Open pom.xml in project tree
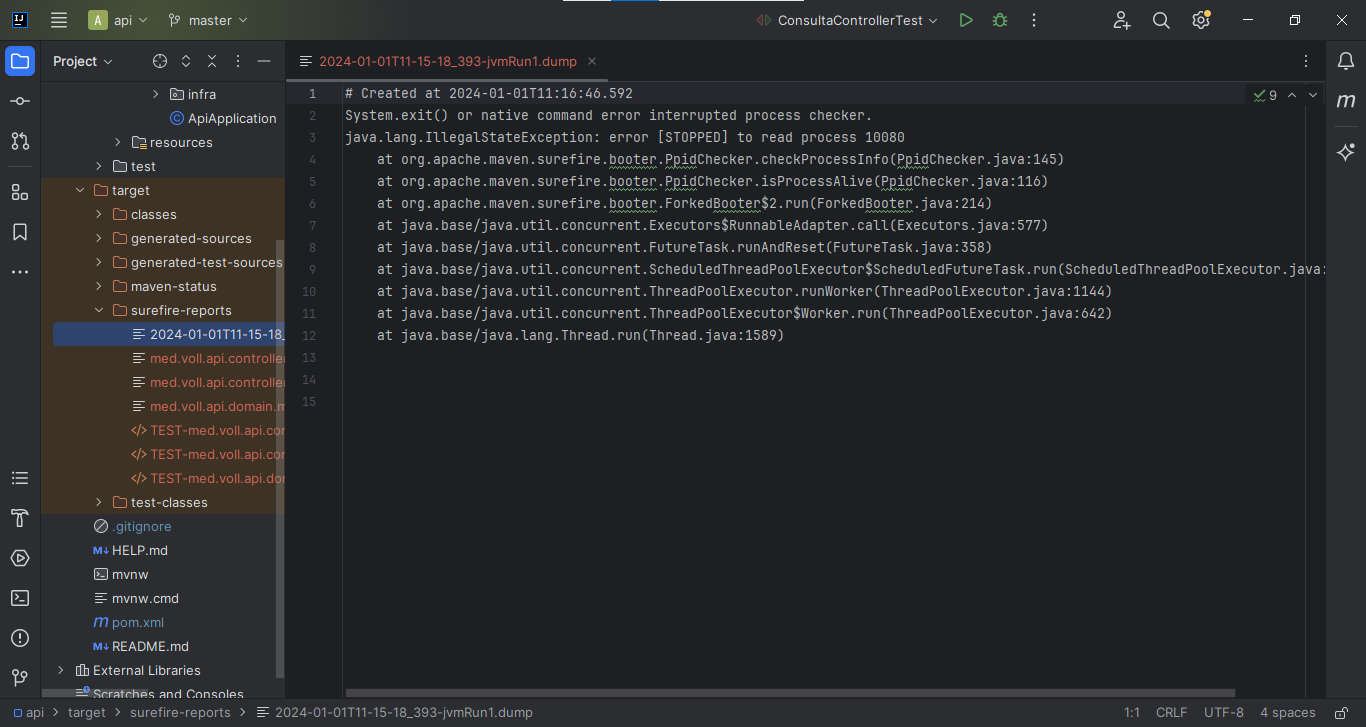Image resolution: width=1366 pixels, height=727 pixels. (x=137, y=622)
